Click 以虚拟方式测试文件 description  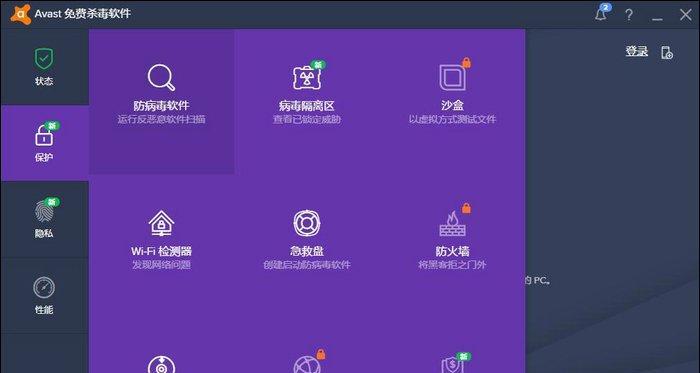point(452,120)
